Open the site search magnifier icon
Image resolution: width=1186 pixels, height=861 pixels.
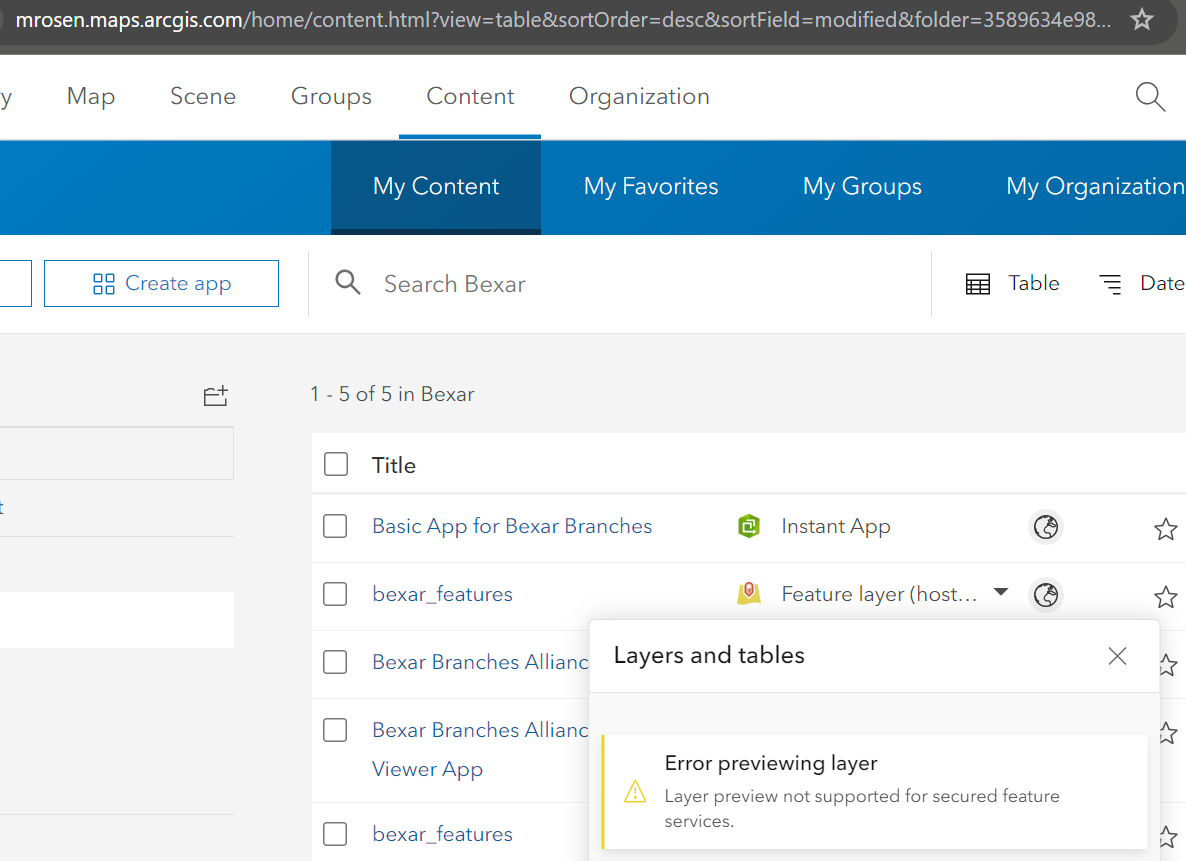(1150, 97)
